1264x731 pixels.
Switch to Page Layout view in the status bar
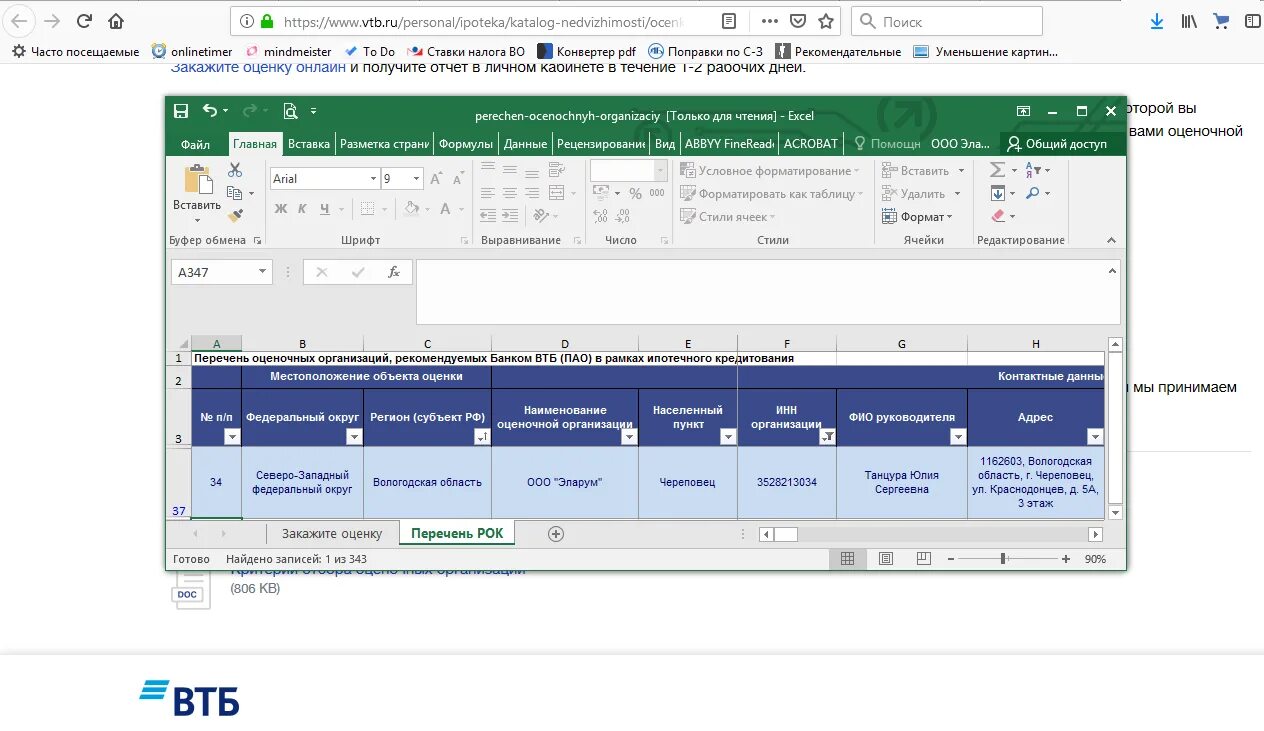(885, 559)
